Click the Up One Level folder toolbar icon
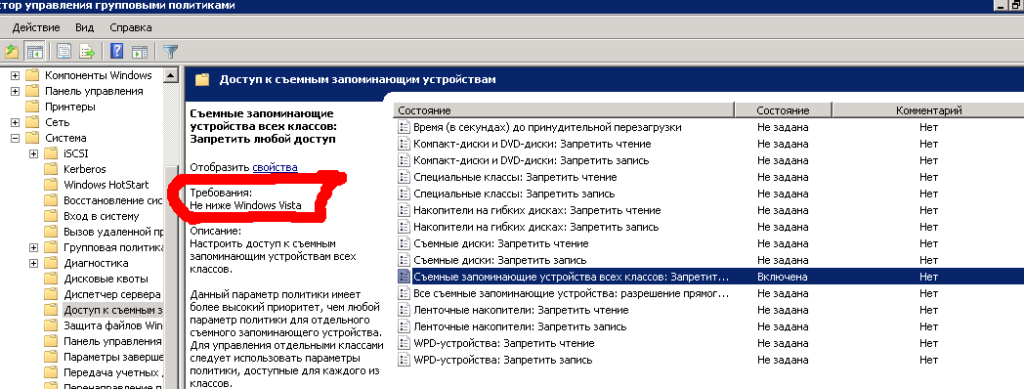Viewport: 1024px width, 389px height. pos(11,51)
